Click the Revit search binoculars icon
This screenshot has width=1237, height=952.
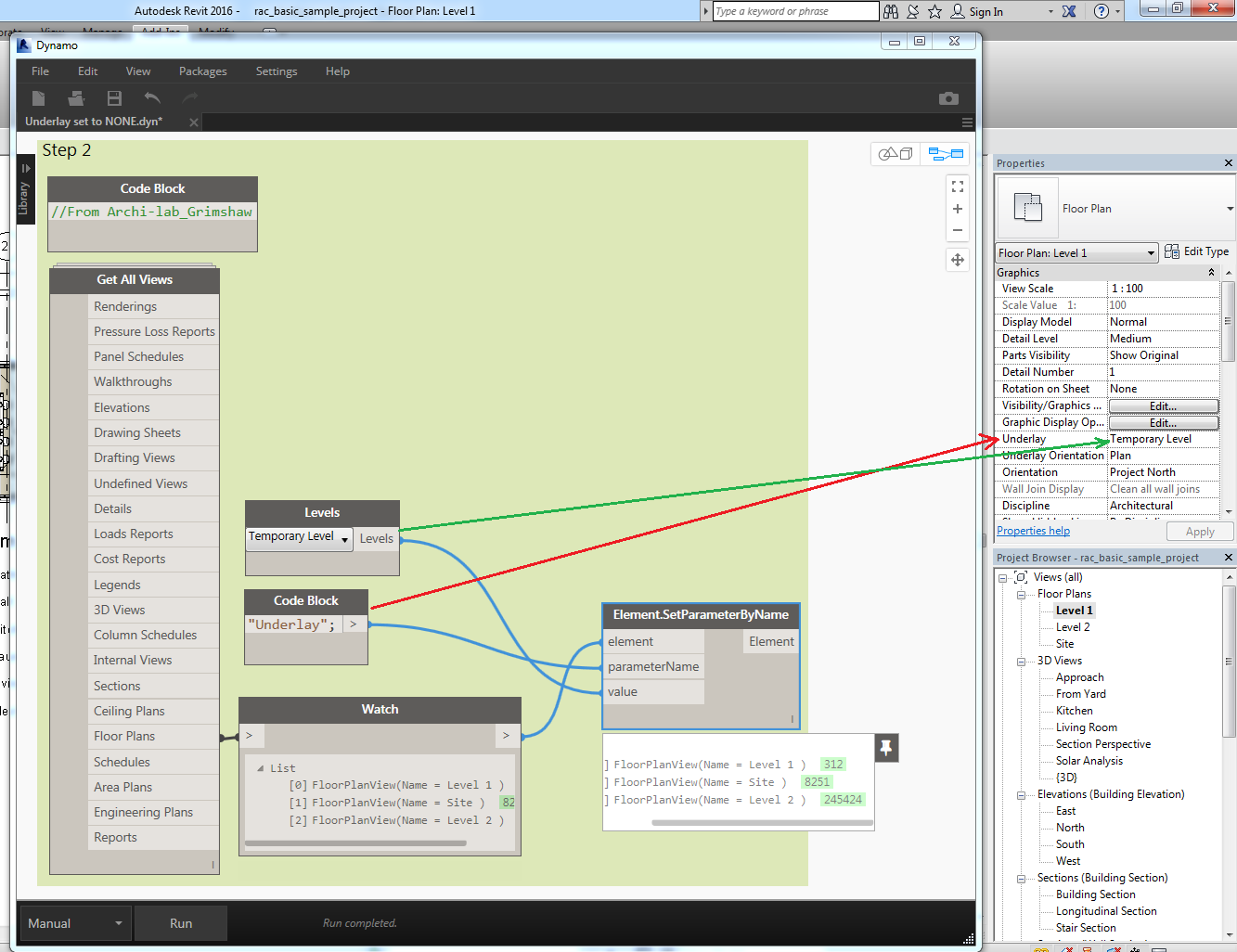click(x=891, y=11)
